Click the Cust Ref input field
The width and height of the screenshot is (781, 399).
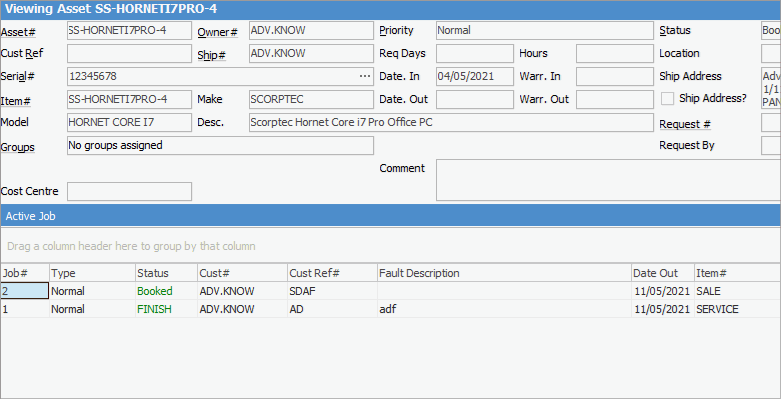(129, 53)
